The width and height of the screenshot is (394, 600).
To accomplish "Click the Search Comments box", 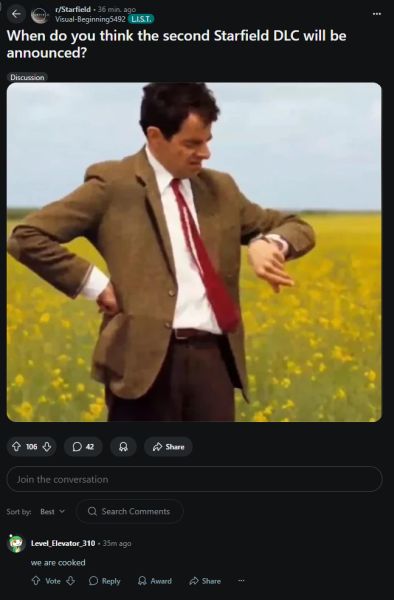I will (x=130, y=511).
